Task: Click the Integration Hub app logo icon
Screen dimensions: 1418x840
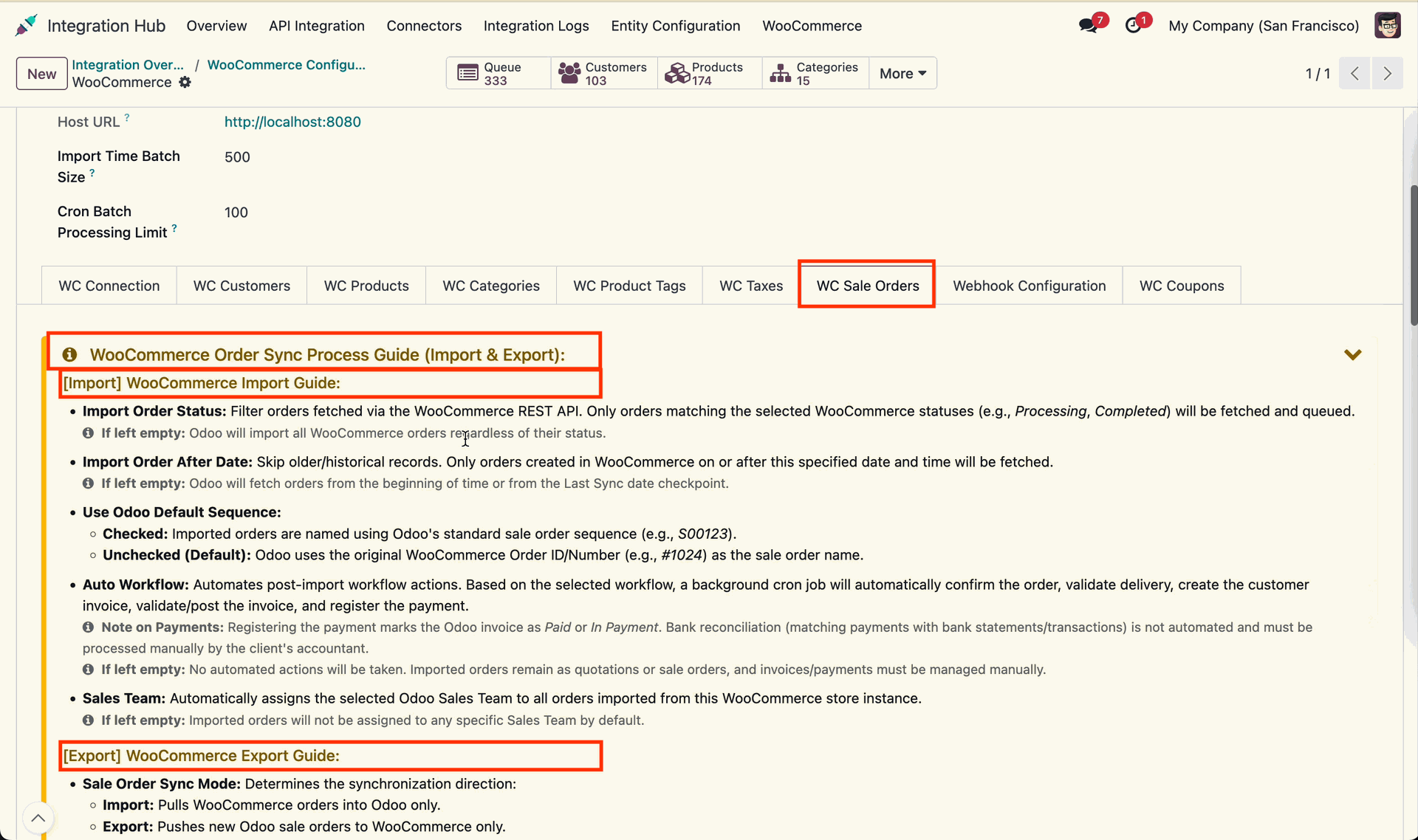Action: pyautogui.click(x=26, y=26)
